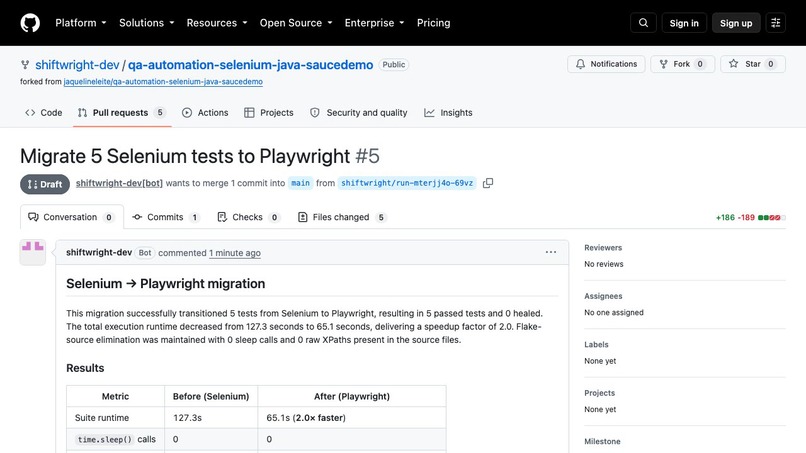
Task: Open the jaquelineleite upstream repository link
Action: click(163, 82)
